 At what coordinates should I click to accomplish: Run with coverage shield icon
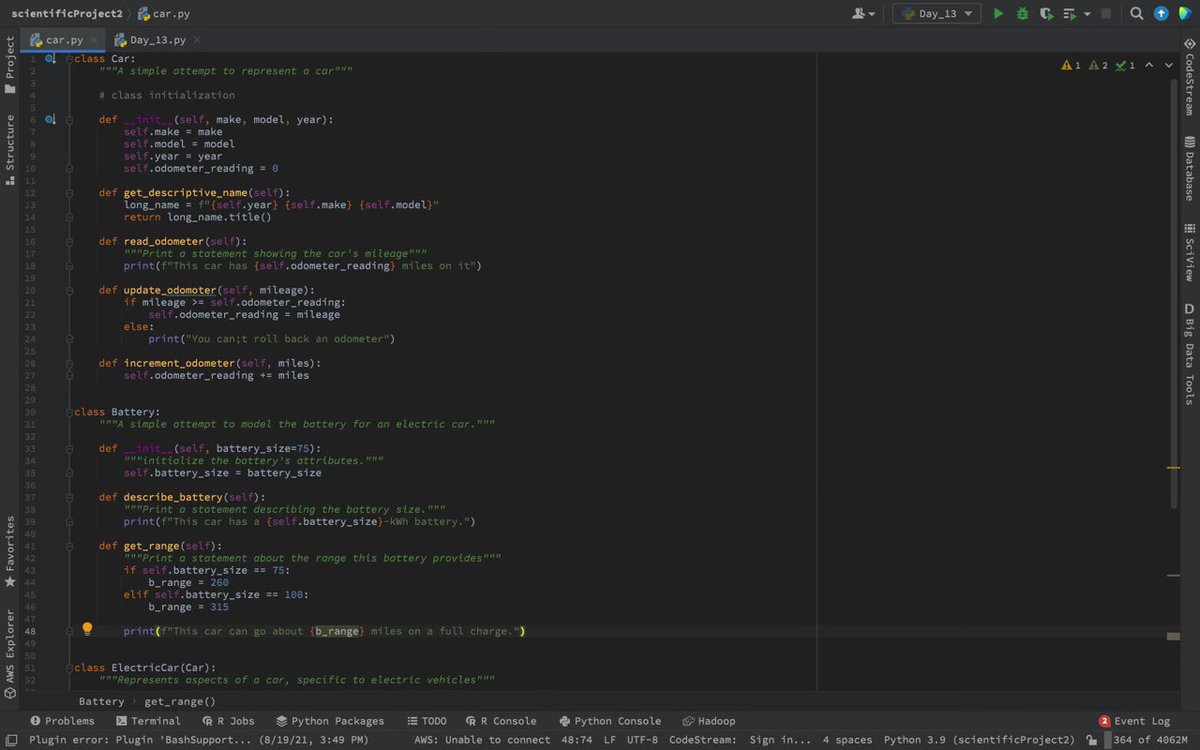pyautogui.click(x=1046, y=14)
